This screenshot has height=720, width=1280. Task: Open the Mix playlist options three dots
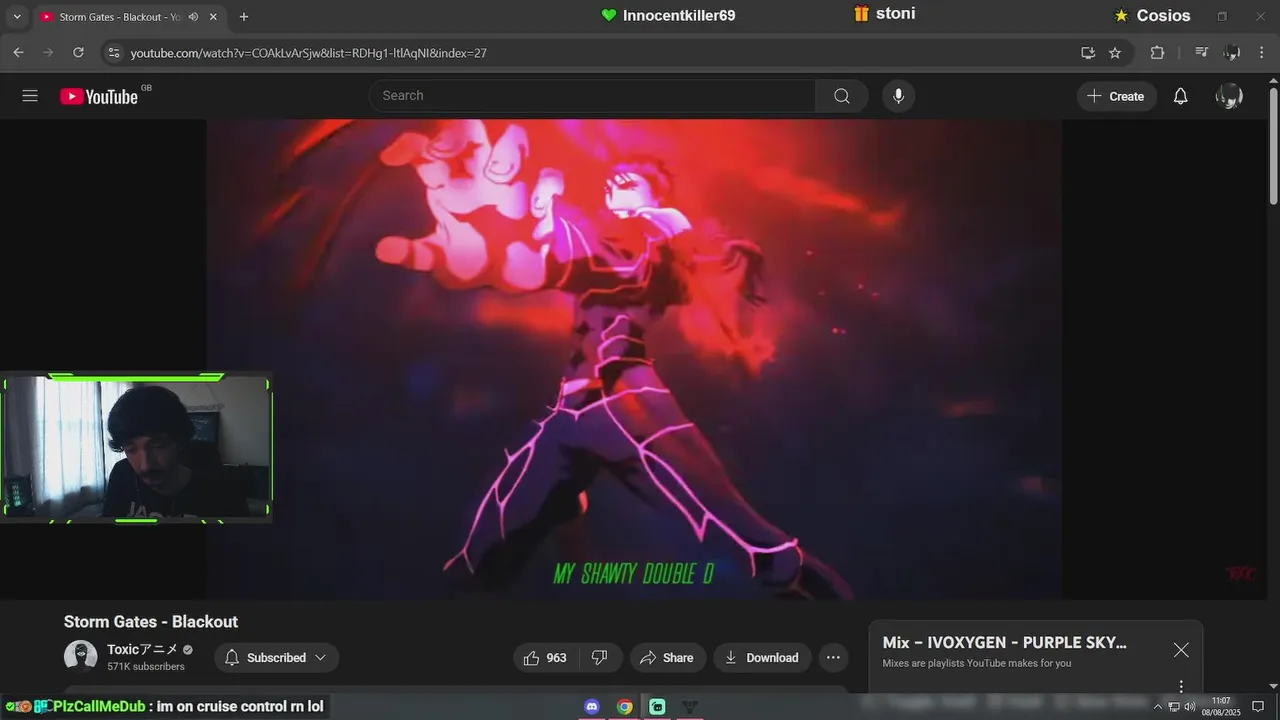1181,686
